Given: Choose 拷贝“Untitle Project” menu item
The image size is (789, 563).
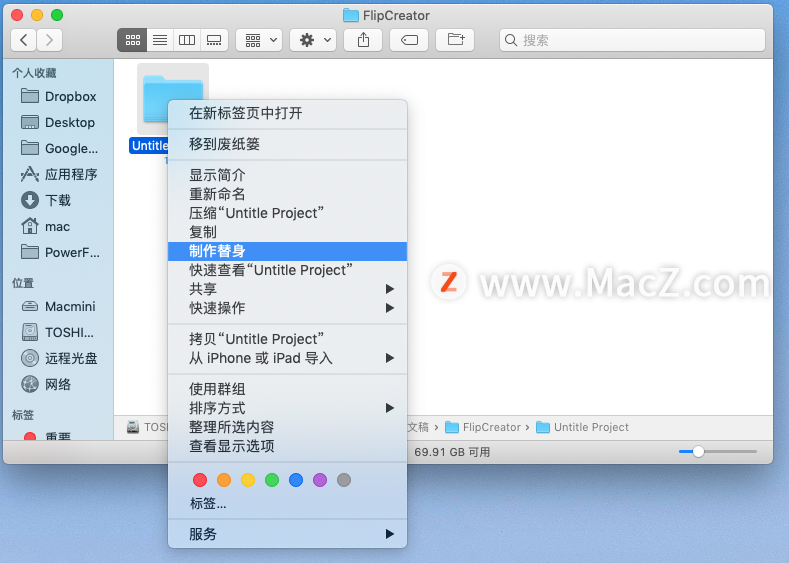Looking at the screenshot, I should [287, 339].
